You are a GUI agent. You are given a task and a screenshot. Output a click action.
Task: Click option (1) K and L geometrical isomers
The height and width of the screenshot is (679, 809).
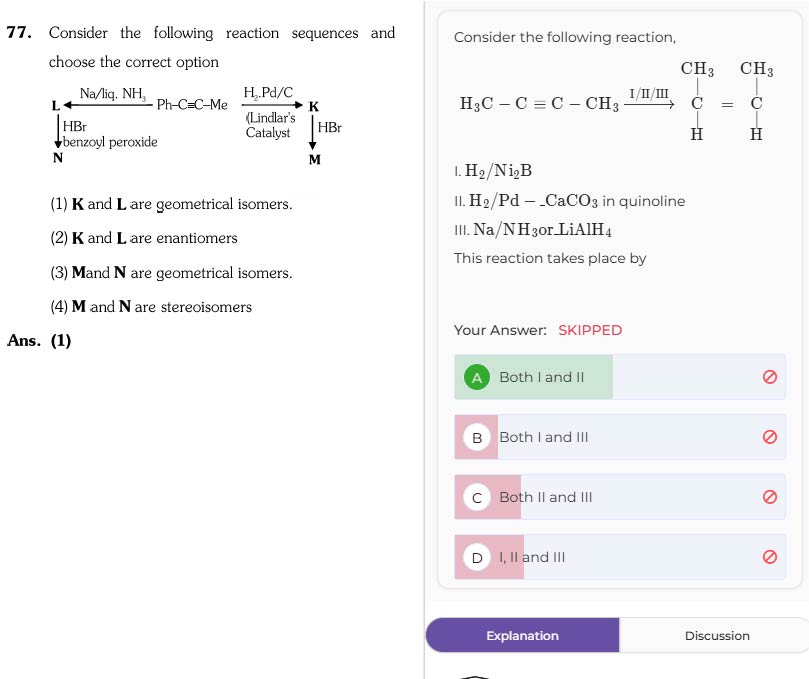[x=171, y=204]
